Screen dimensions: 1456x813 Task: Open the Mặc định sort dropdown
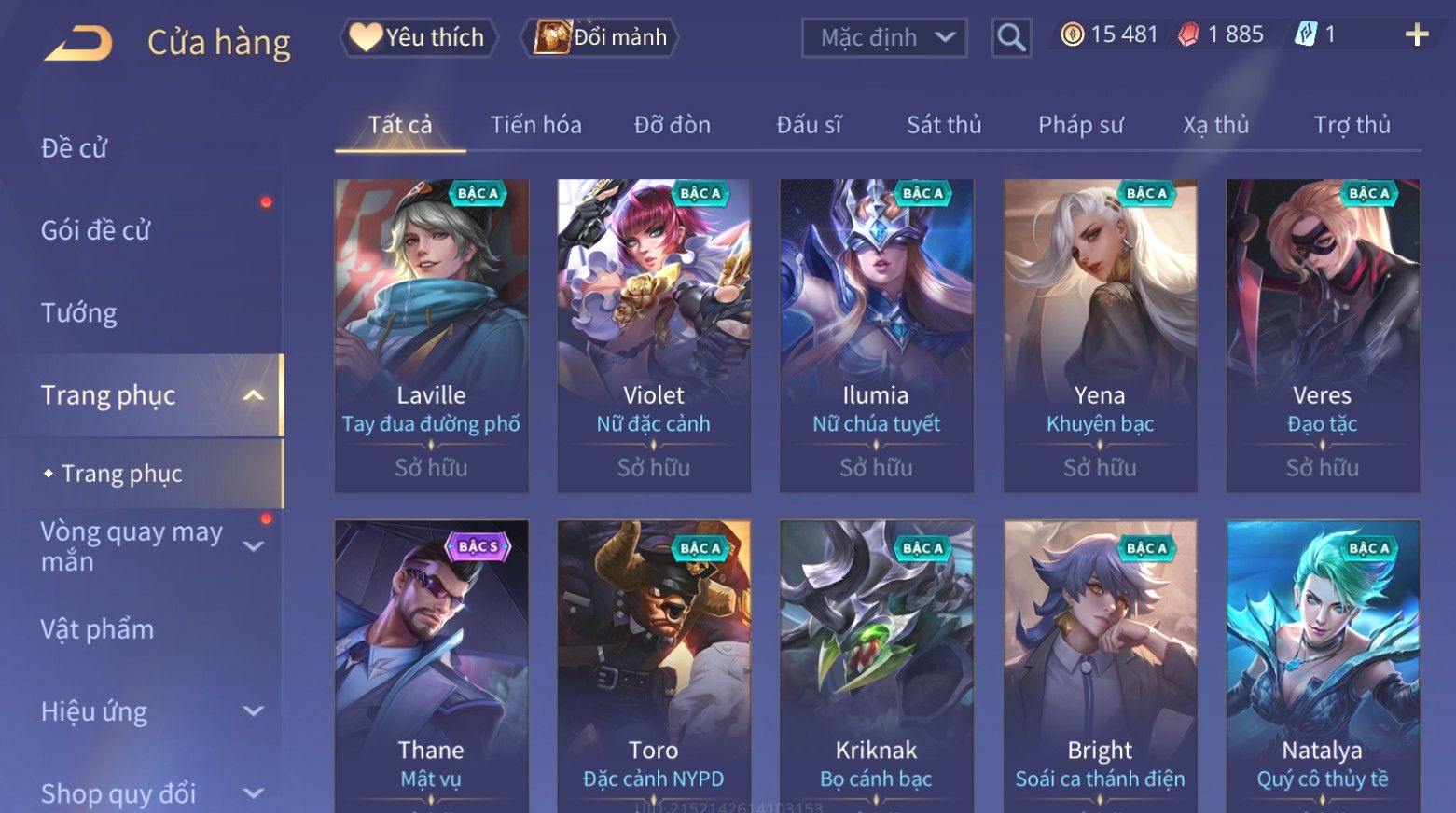(x=884, y=38)
